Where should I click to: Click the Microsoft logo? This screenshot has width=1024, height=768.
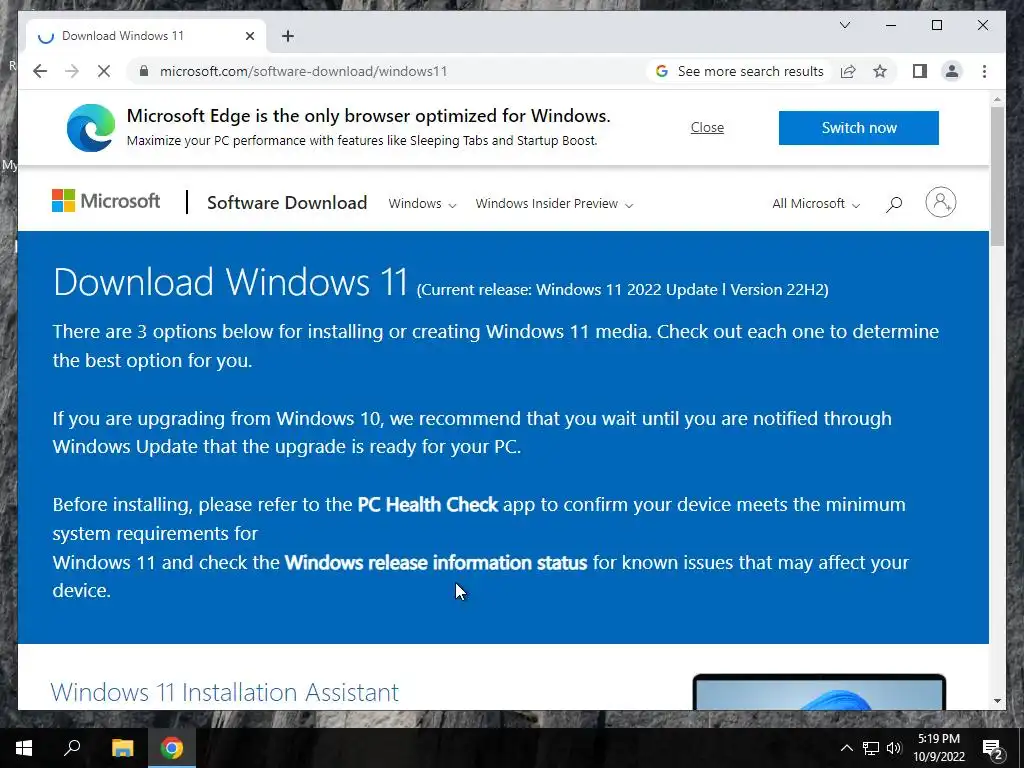(x=106, y=201)
